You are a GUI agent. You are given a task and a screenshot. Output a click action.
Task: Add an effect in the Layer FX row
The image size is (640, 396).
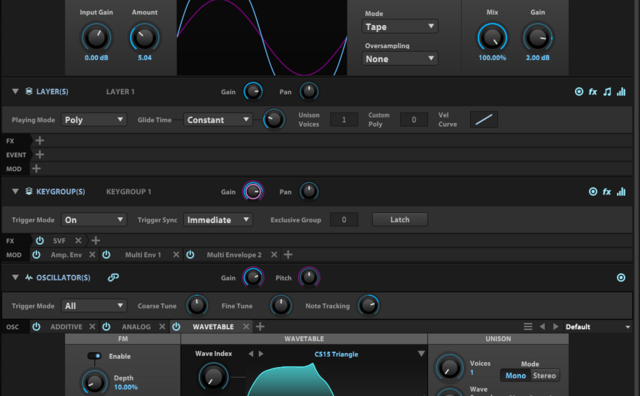[x=40, y=140]
